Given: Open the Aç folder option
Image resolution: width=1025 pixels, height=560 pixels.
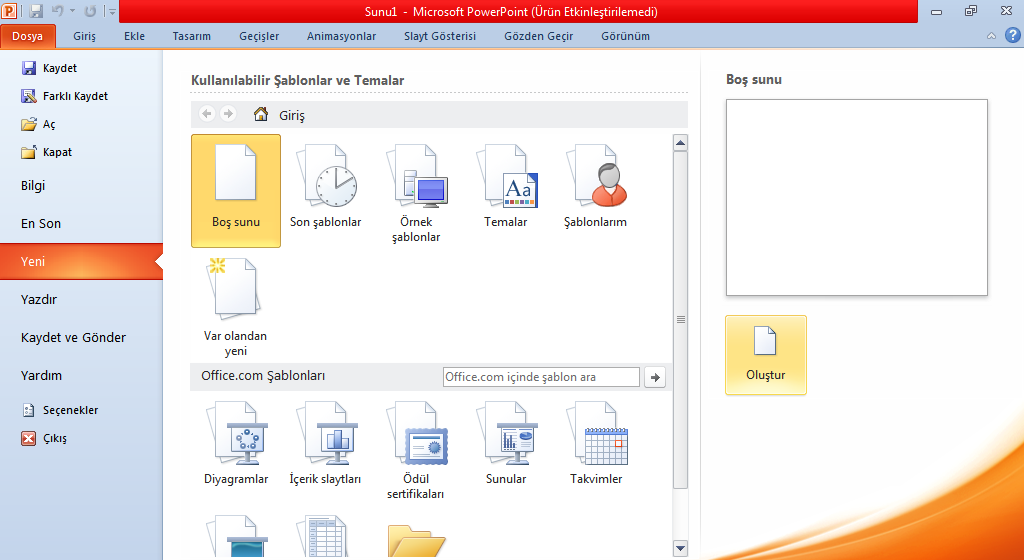Looking at the screenshot, I should [38, 124].
